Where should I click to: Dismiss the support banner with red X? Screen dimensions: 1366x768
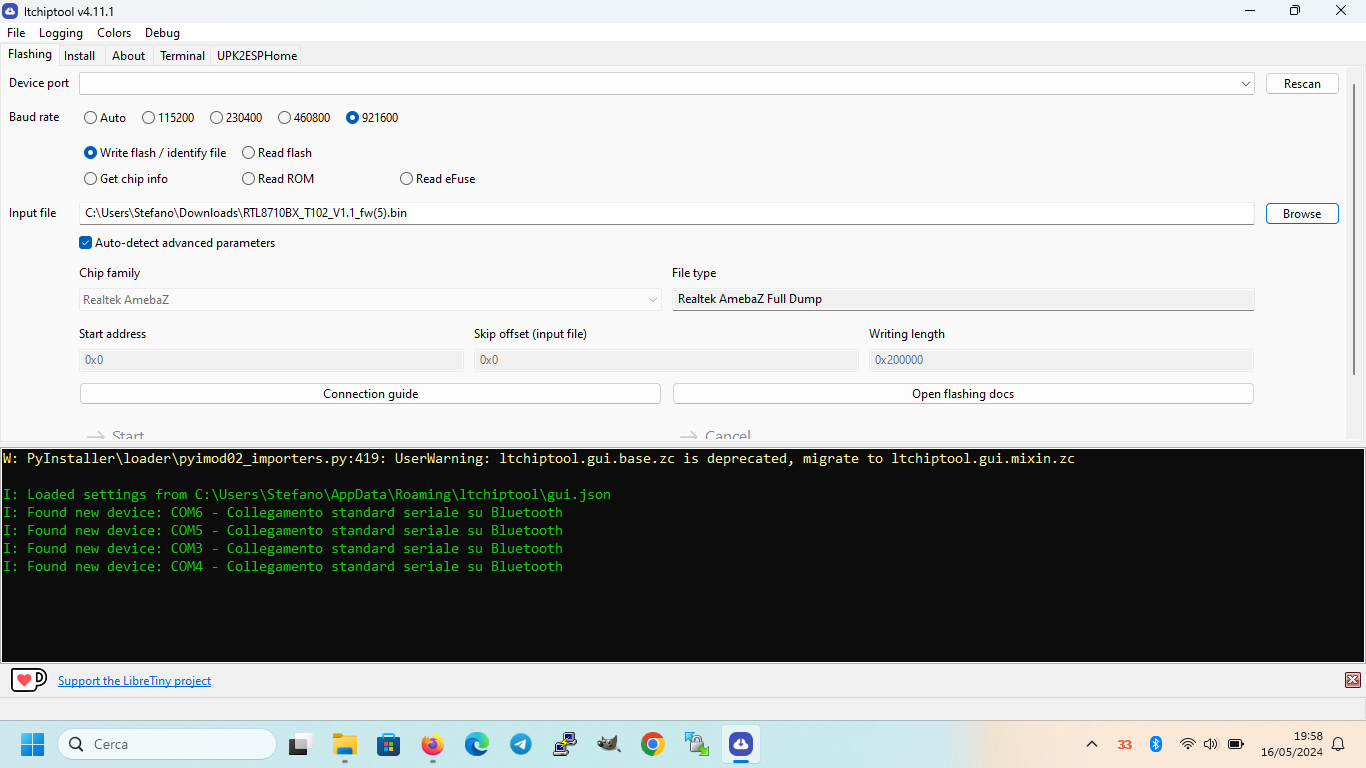coord(1353,680)
